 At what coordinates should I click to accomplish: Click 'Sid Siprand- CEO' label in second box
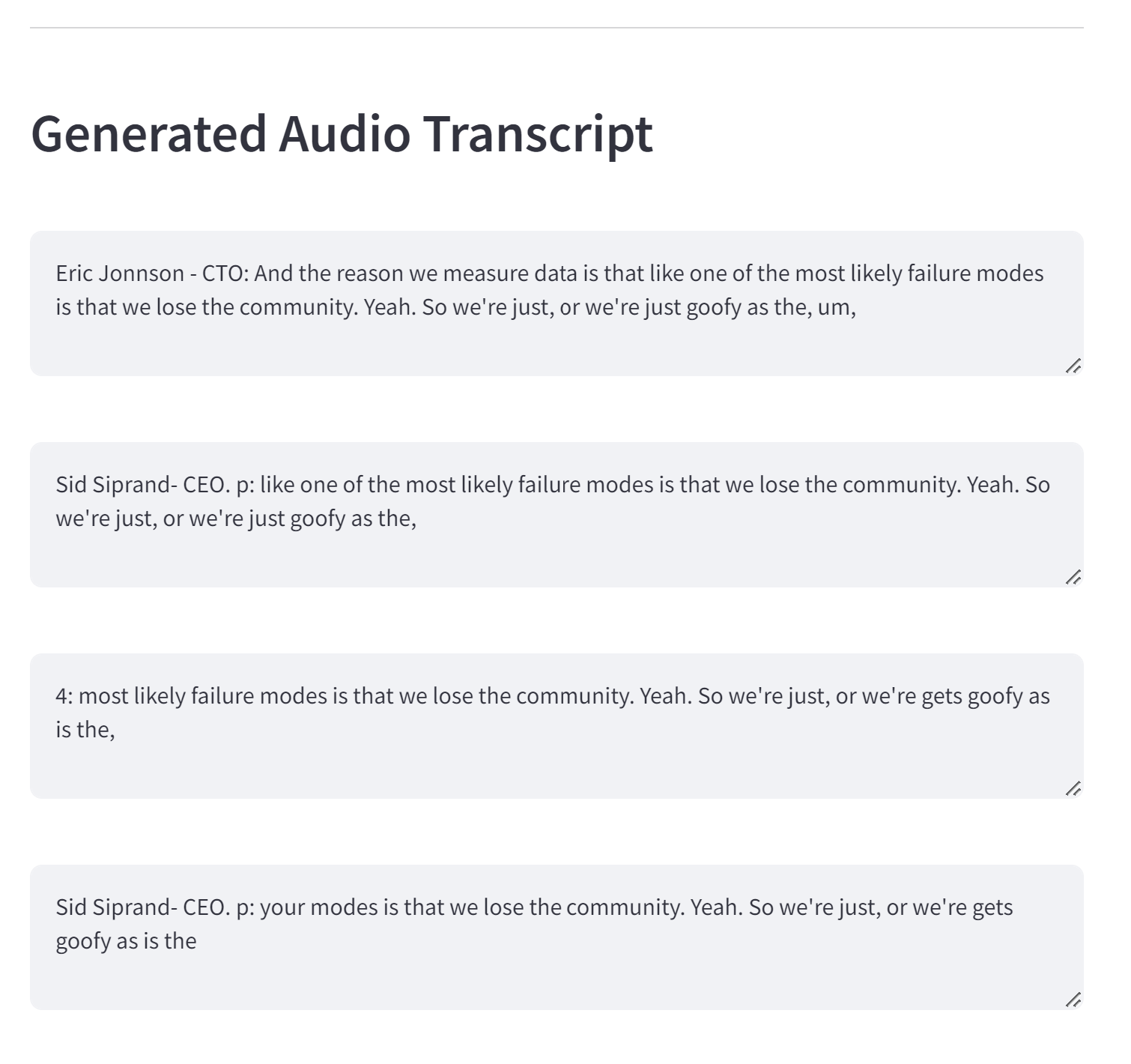click(140, 485)
